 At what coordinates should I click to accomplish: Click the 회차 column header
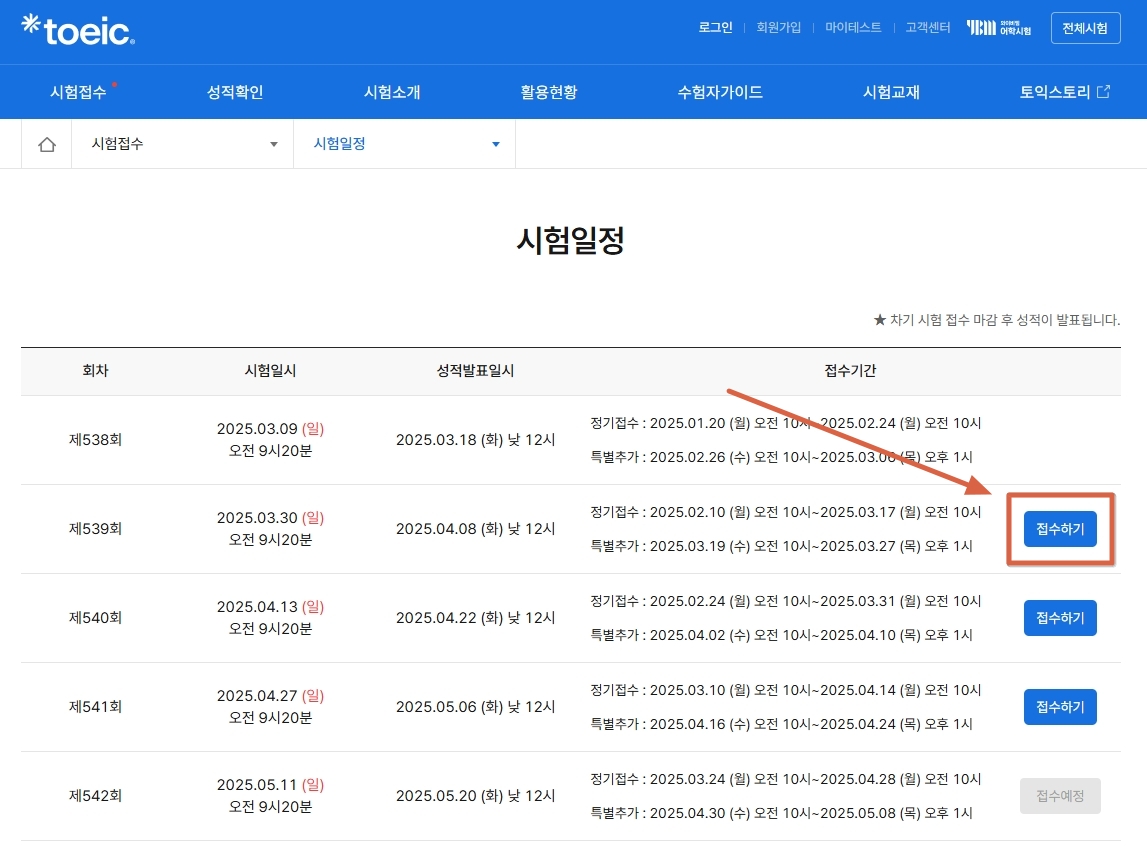pos(95,371)
